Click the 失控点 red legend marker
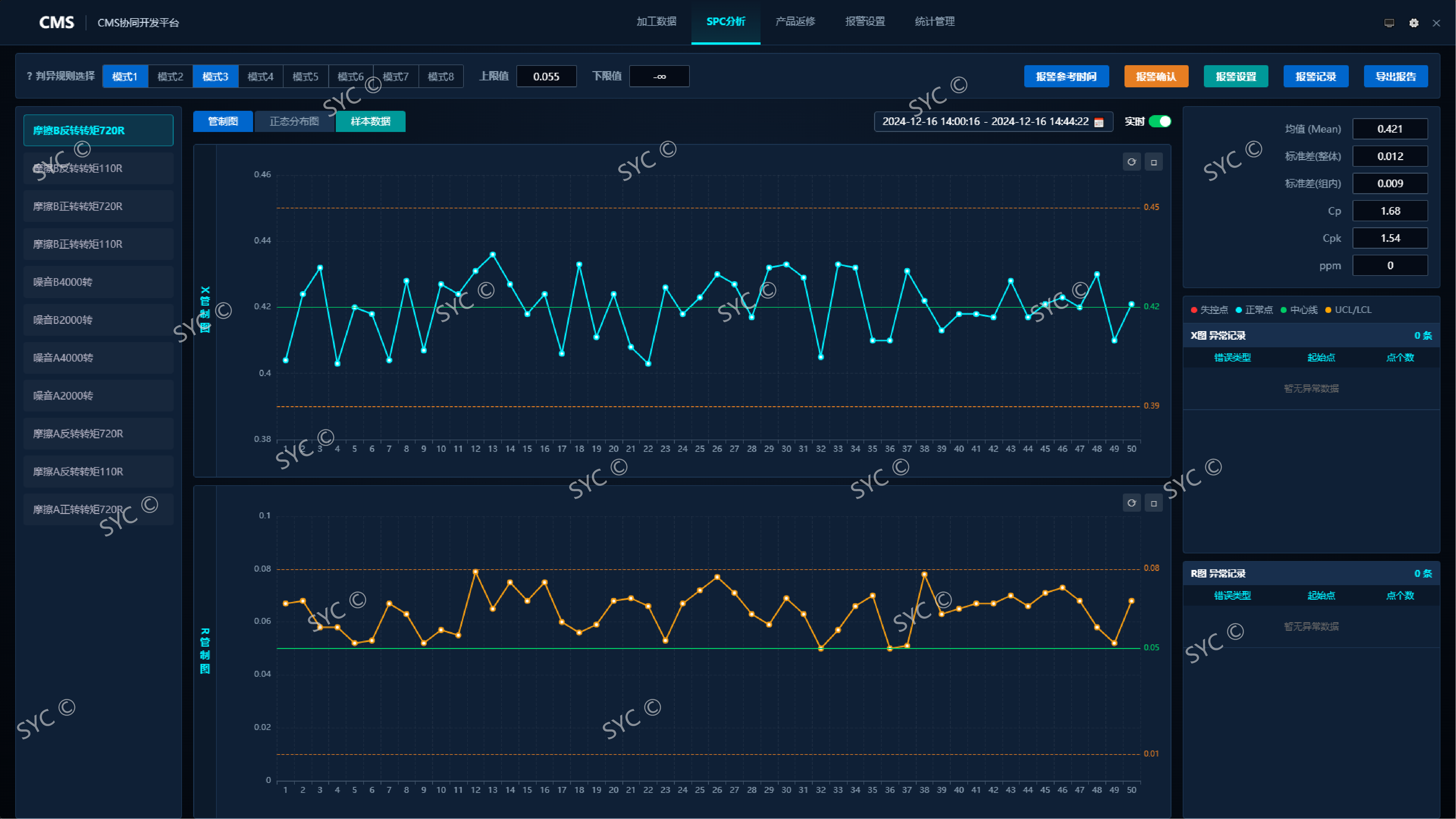Viewport: 1456px width, 819px height. coord(1194,310)
